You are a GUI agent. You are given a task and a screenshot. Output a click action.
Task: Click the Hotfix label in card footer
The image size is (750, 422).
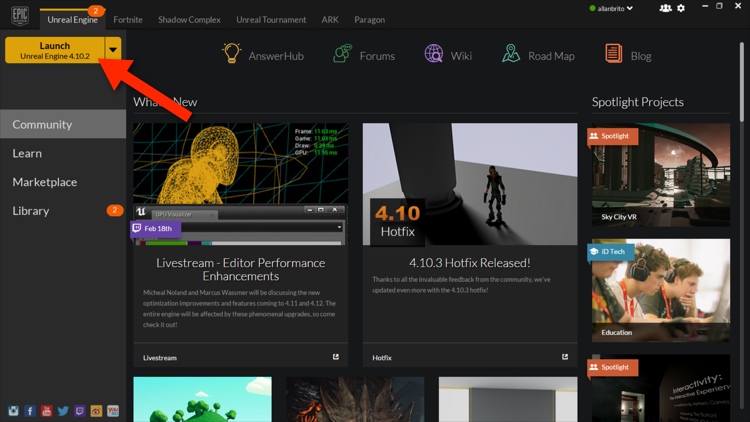tap(382, 357)
